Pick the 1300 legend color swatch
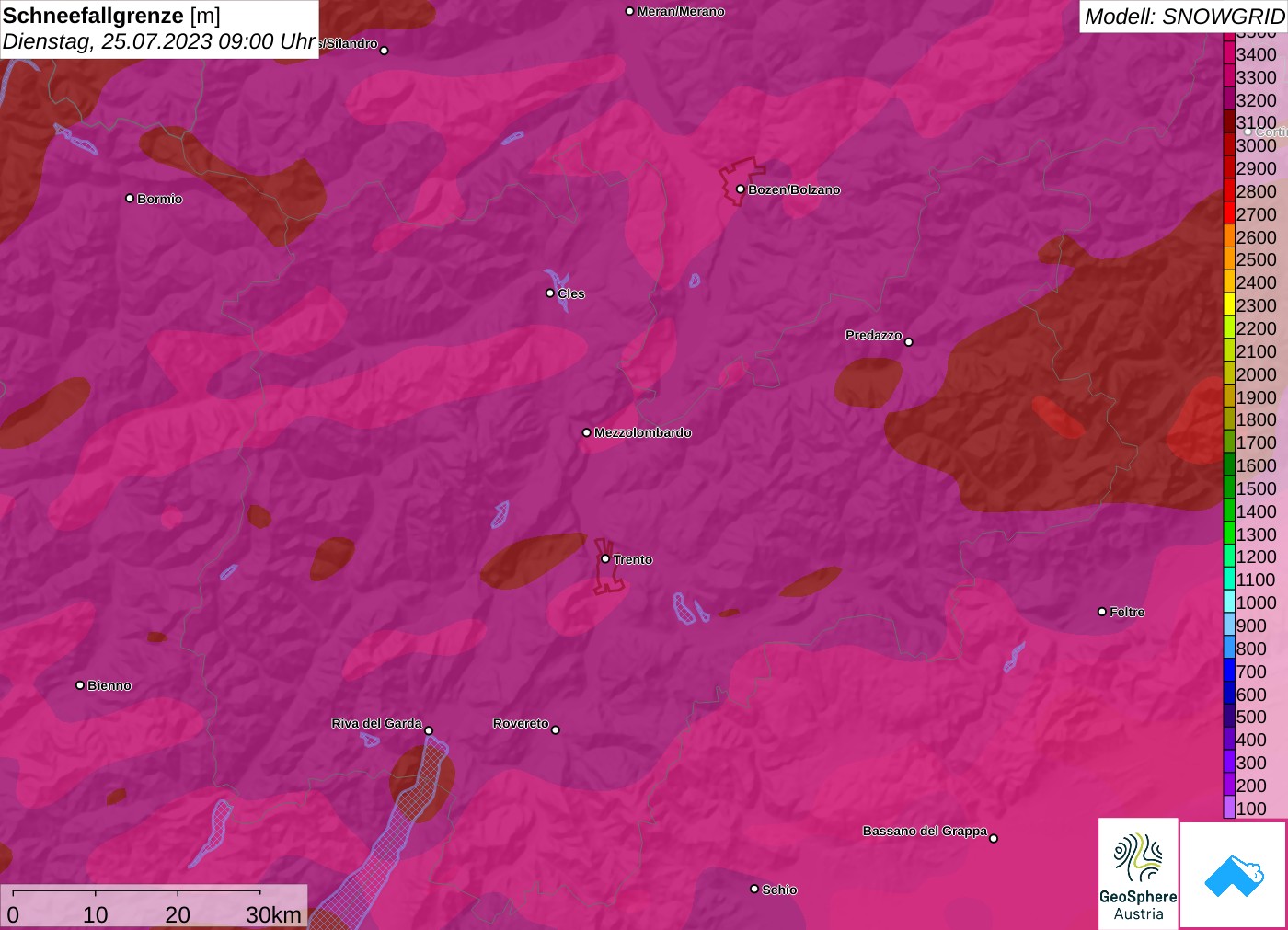This screenshot has width=1288, height=930. click(1229, 534)
